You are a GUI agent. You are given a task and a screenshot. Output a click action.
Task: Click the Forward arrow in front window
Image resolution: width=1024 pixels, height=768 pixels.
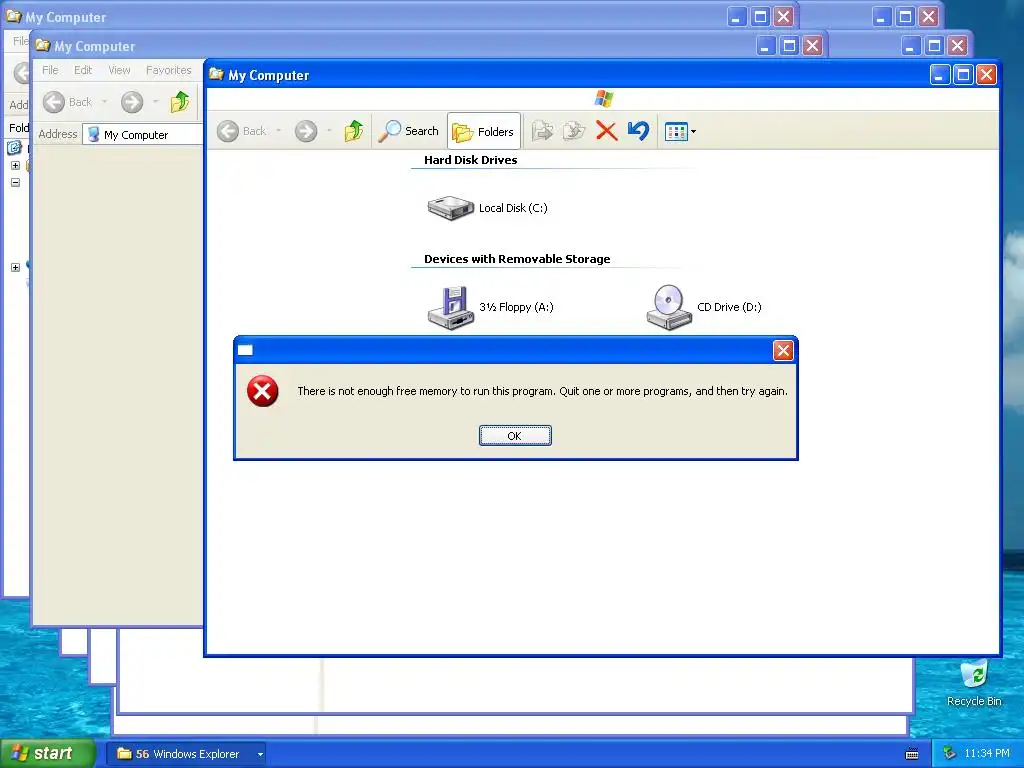[x=306, y=131]
